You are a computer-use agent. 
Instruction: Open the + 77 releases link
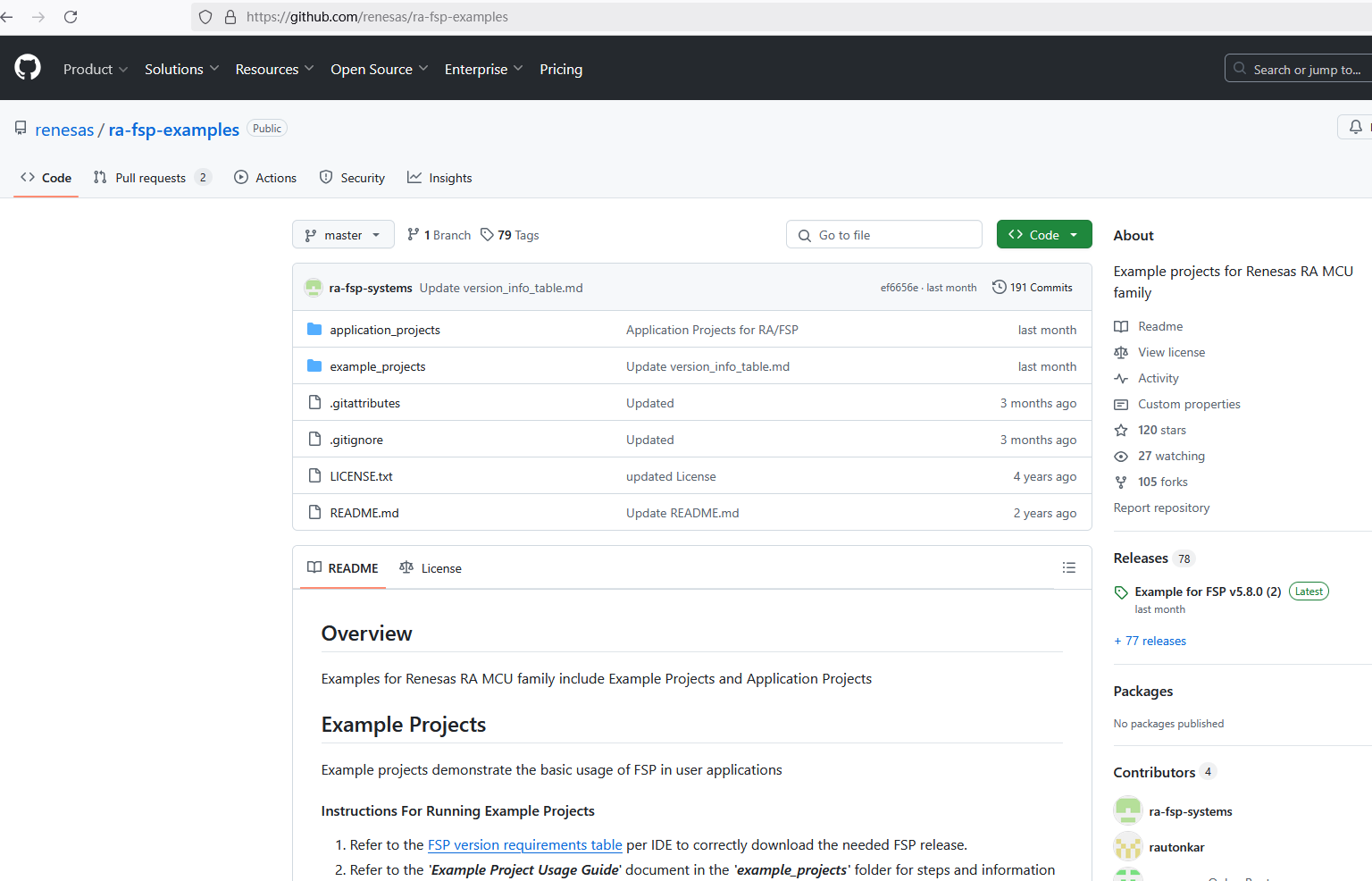click(x=1150, y=642)
